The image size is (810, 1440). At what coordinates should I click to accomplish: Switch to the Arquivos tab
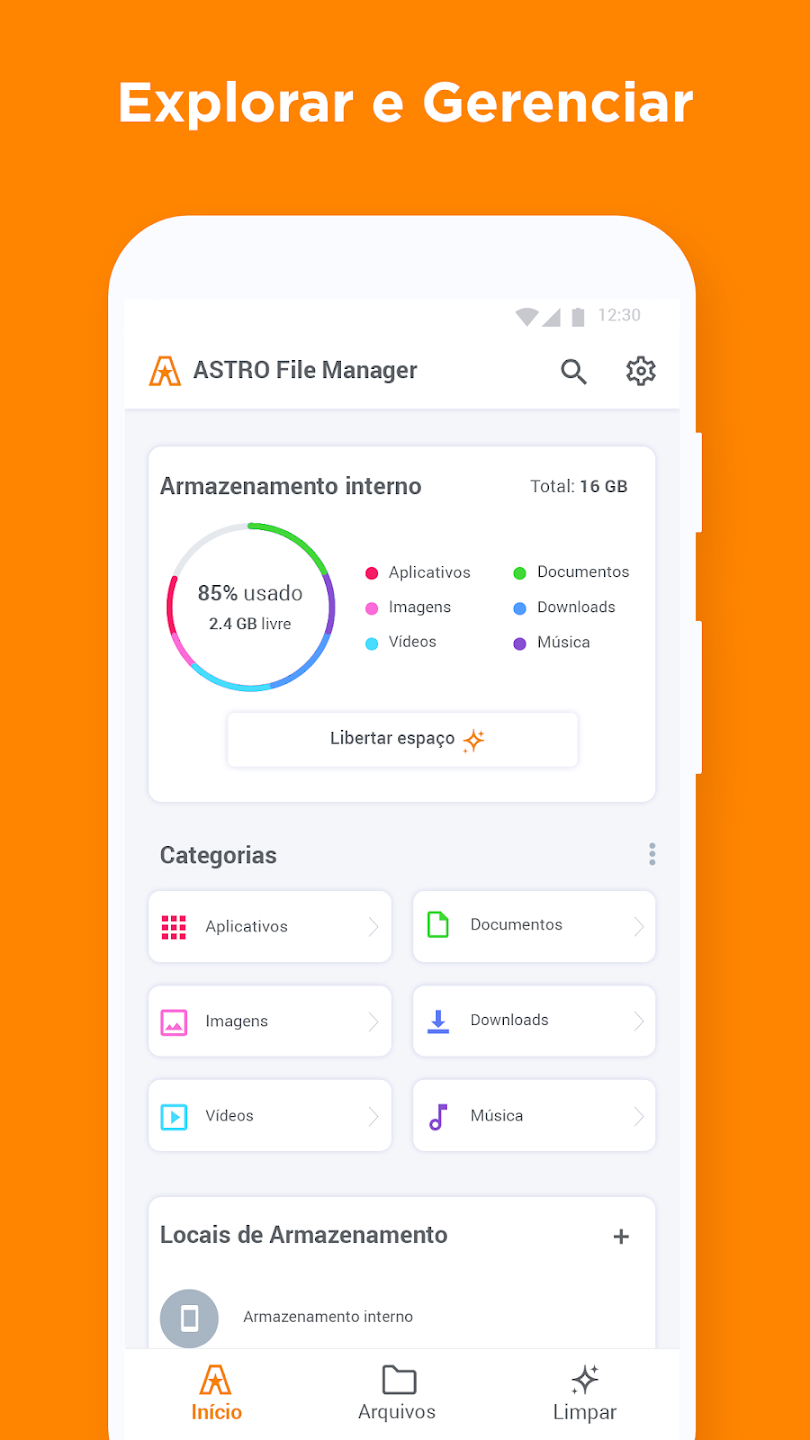click(x=397, y=1392)
